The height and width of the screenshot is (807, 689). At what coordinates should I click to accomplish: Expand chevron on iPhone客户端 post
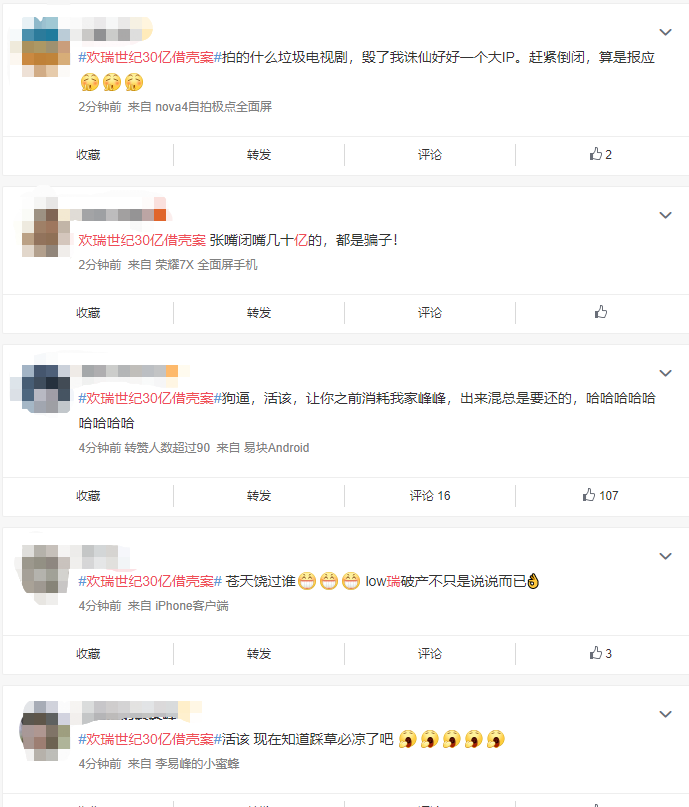point(665,556)
